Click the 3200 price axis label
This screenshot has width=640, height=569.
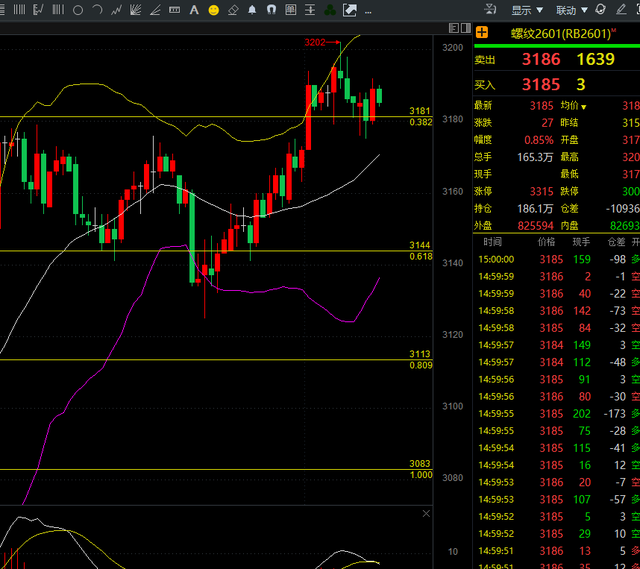(453, 48)
